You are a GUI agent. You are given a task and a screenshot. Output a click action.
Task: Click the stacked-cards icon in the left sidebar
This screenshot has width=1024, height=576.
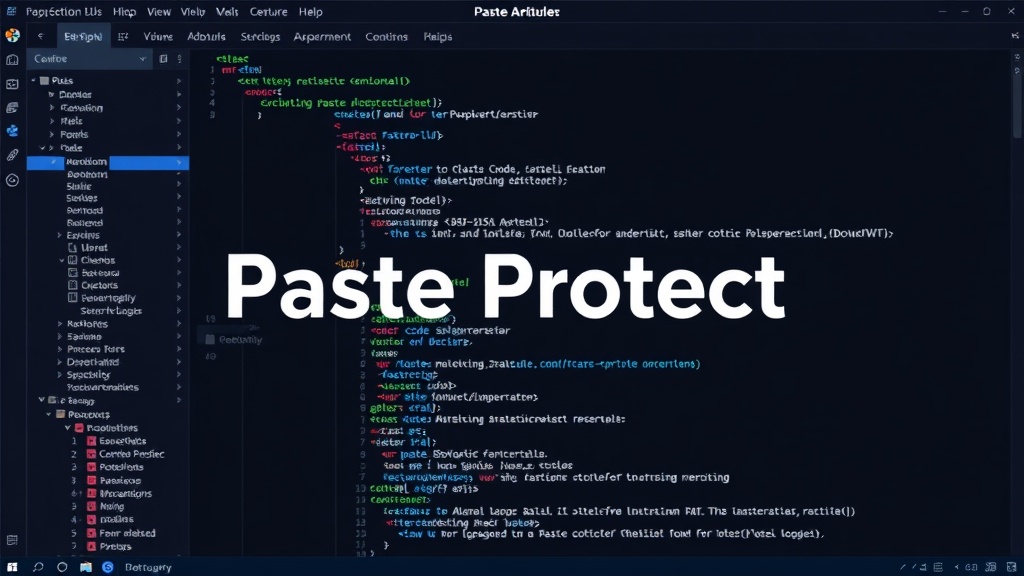click(x=12, y=108)
